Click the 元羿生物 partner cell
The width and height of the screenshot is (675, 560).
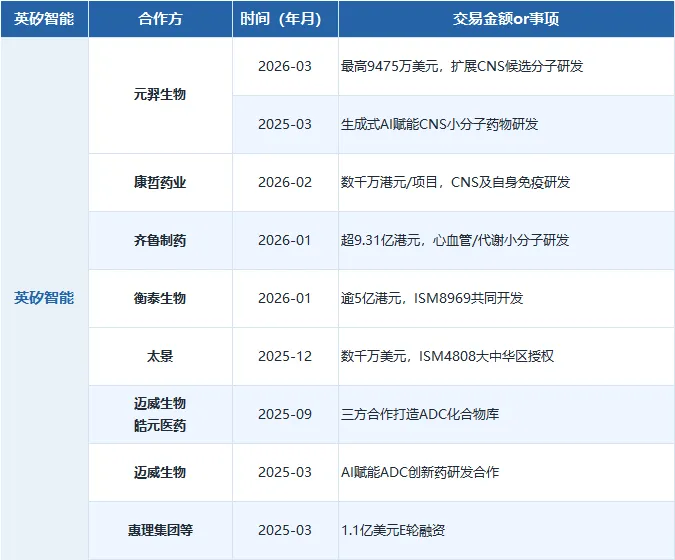(x=160, y=95)
